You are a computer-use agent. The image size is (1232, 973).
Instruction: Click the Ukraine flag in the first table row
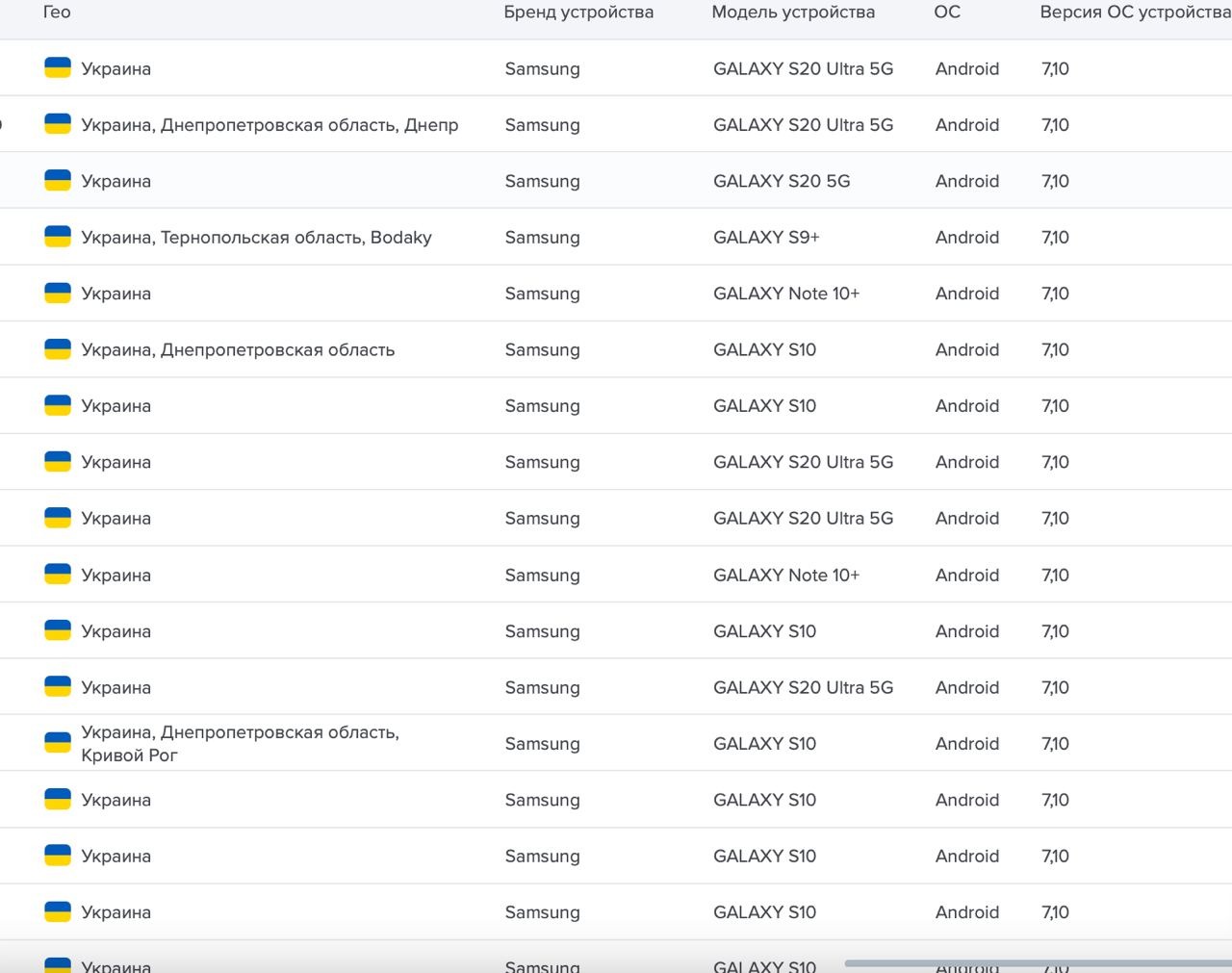coord(58,68)
